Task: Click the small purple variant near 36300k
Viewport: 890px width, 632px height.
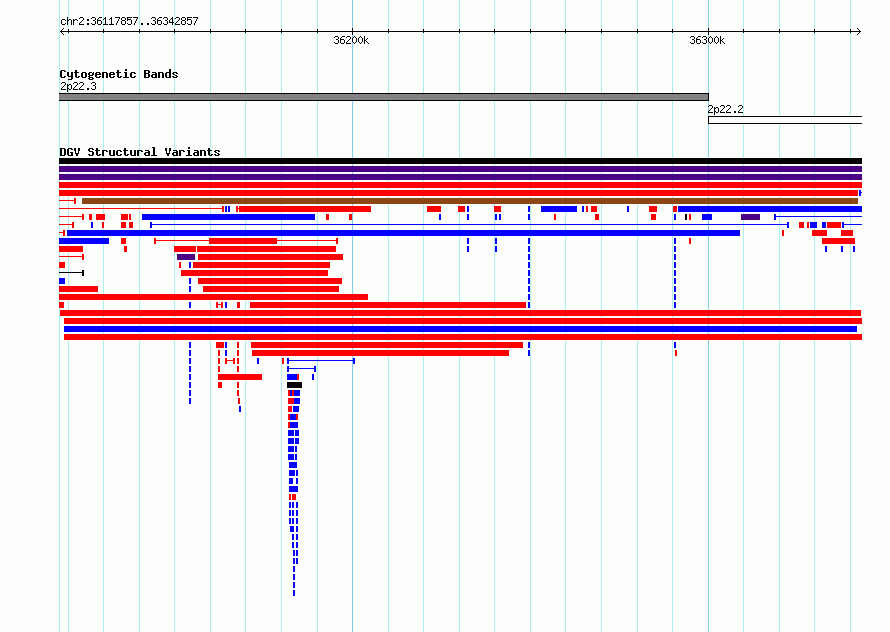Action: click(x=750, y=217)
